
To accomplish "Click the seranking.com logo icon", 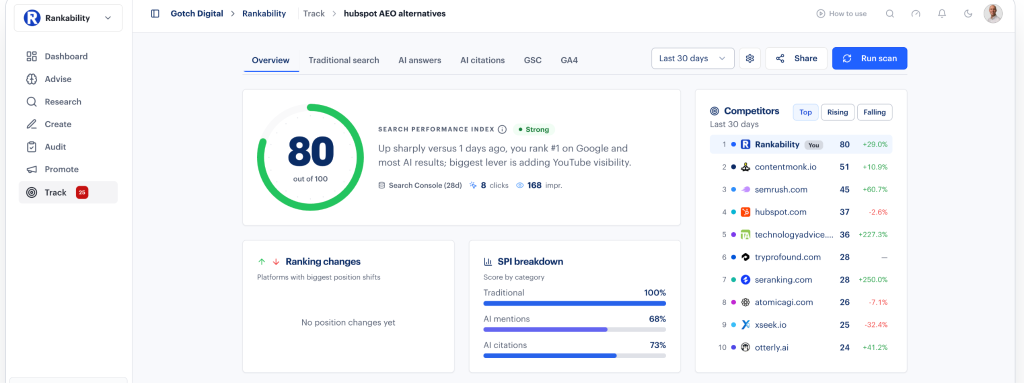I will (x=745, y=280).
